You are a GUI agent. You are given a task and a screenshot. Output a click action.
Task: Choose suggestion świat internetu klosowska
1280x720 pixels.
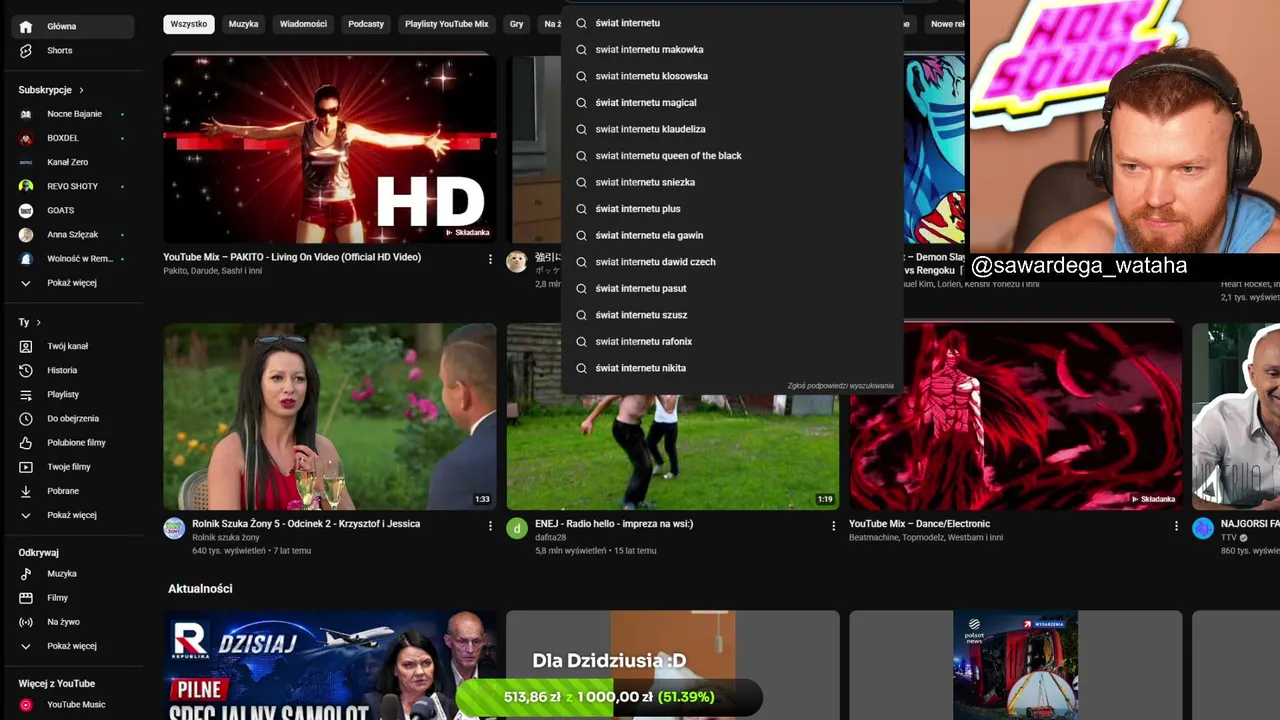click(732, 76)
